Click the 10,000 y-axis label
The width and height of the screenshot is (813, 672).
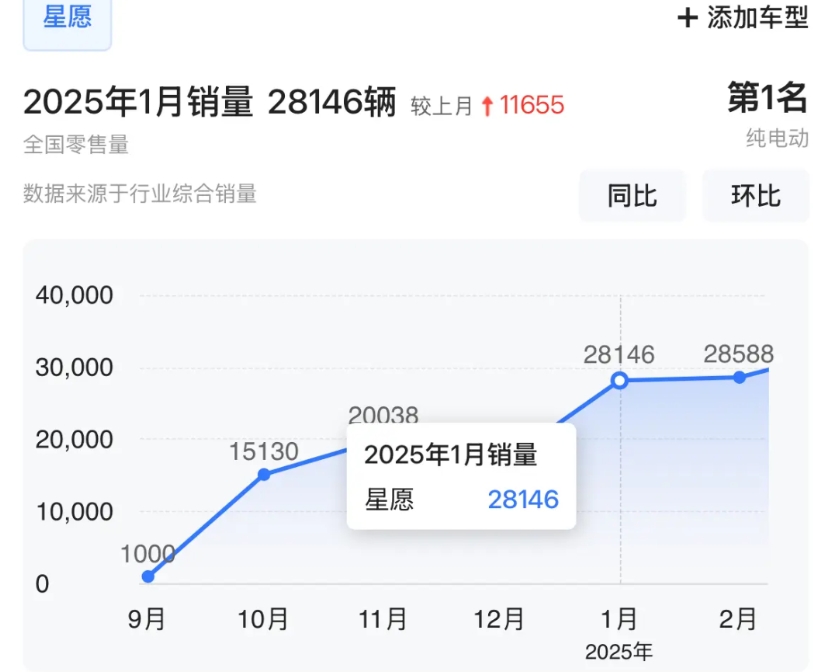tap(74, 512)
